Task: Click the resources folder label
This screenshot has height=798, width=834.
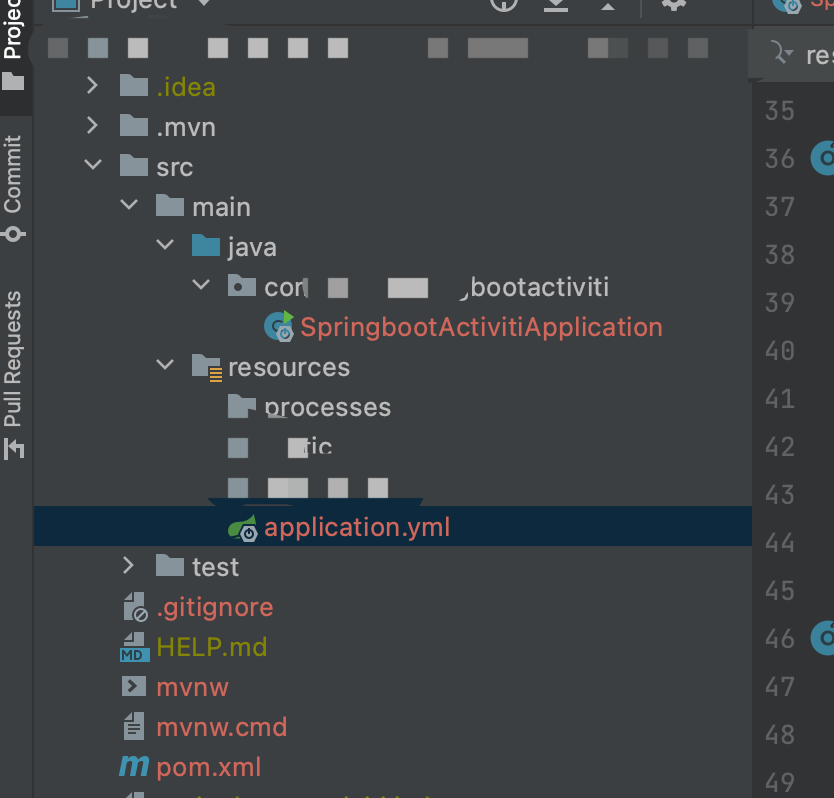Action: 289,367
